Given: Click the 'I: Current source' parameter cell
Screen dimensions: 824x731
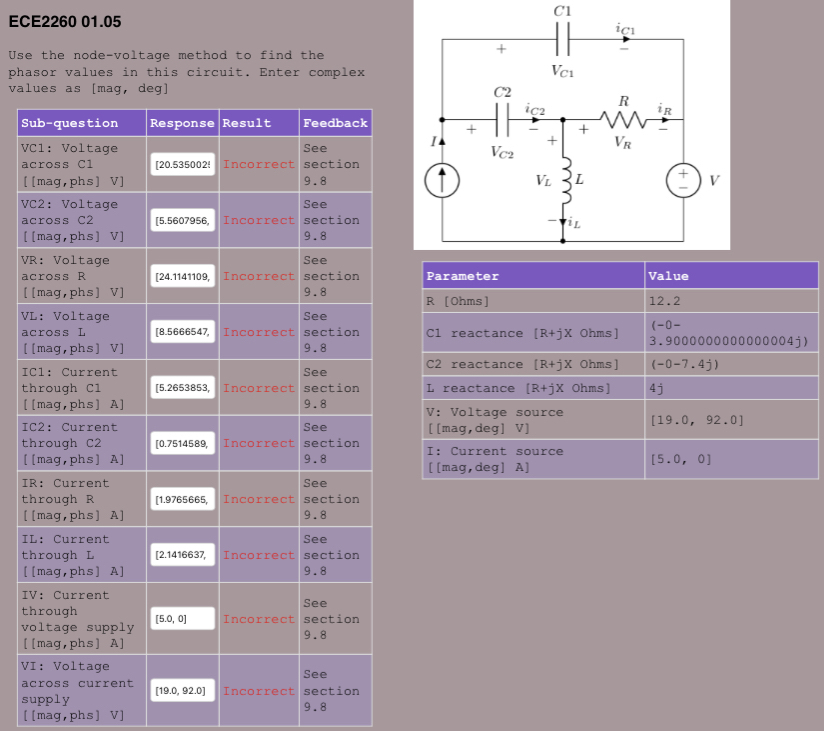Looking at the screenshot, I should click(533, 459).
